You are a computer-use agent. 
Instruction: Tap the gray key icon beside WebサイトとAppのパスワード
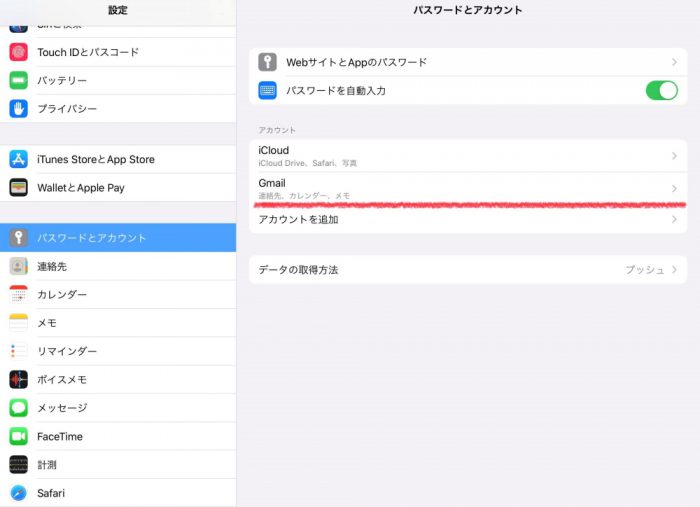[x=267, y=62]
